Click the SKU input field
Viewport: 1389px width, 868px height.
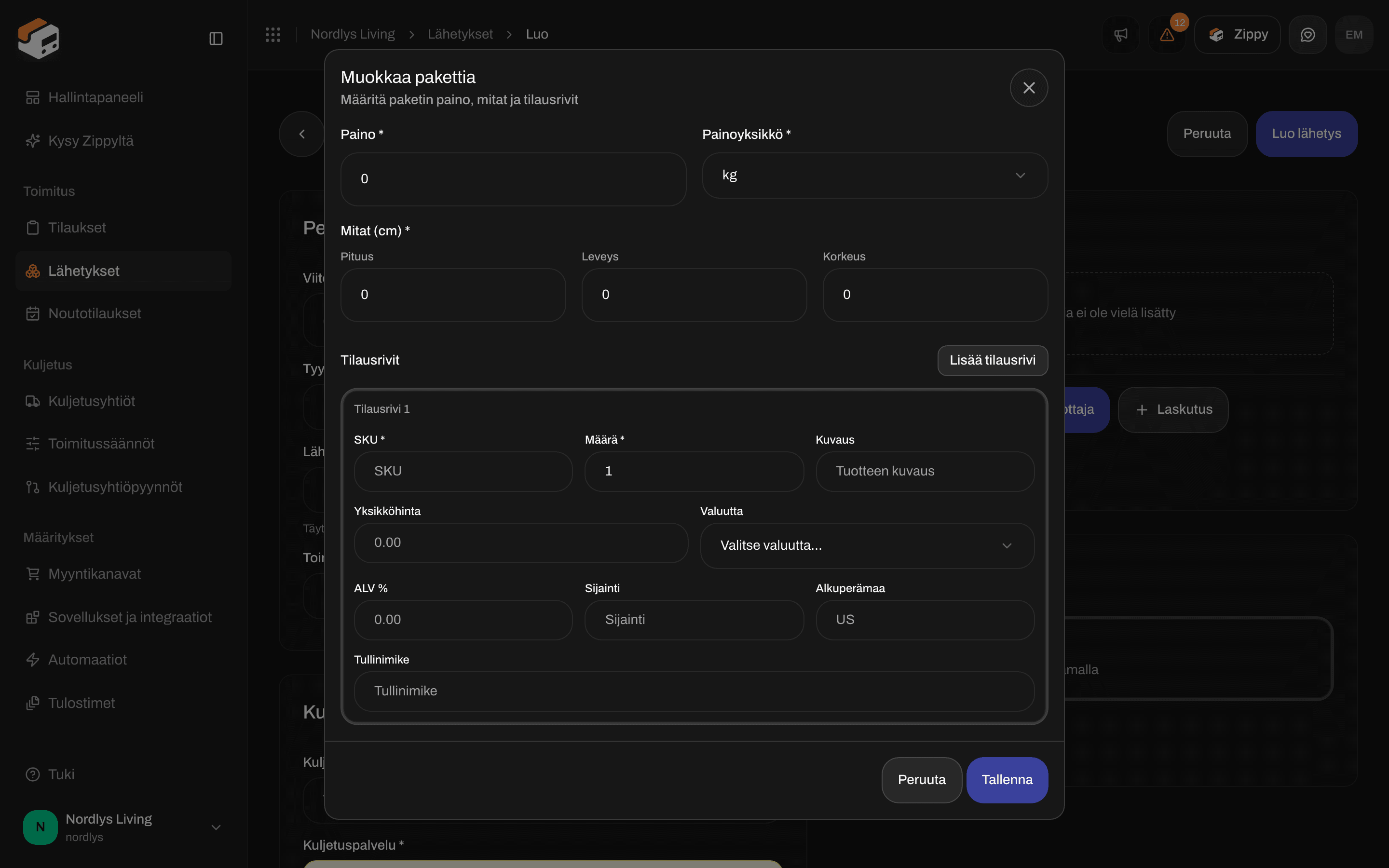click(x=463, y=471)
